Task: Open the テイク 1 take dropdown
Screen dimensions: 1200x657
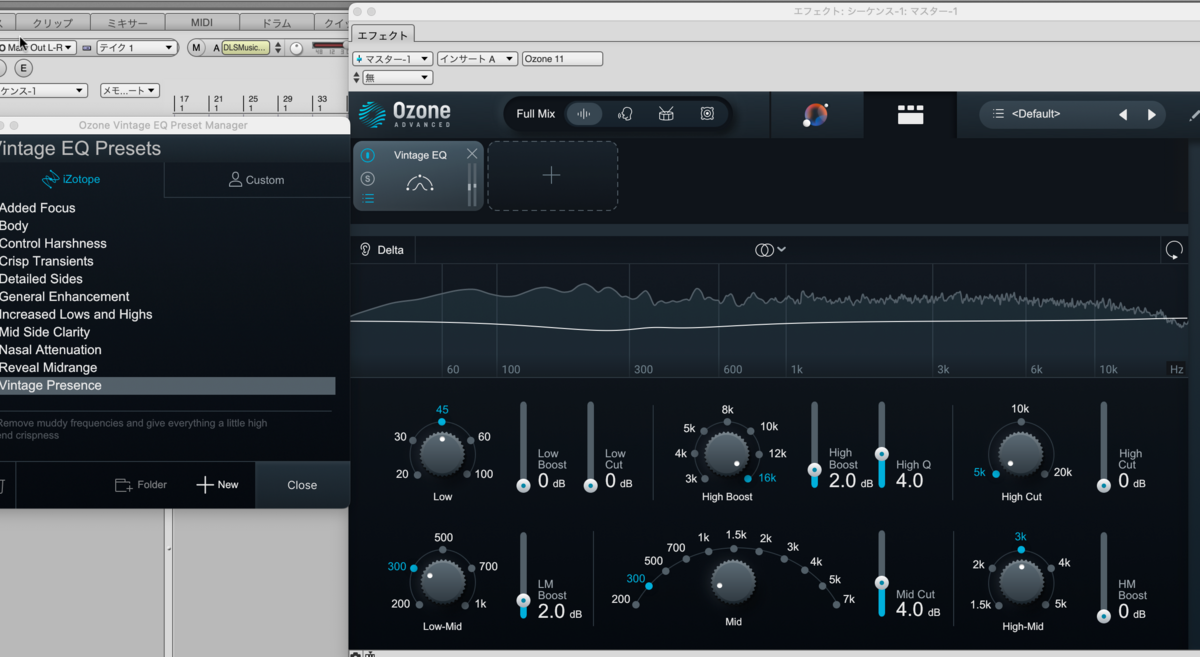Action: [137, 48]
